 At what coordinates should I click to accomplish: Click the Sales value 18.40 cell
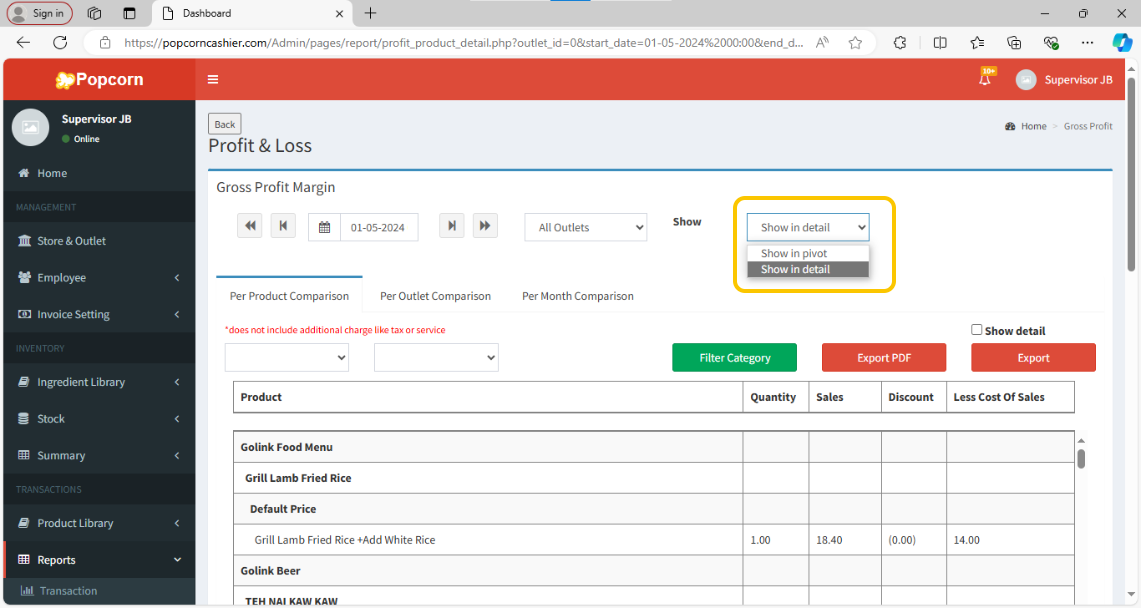click(845, 540)
